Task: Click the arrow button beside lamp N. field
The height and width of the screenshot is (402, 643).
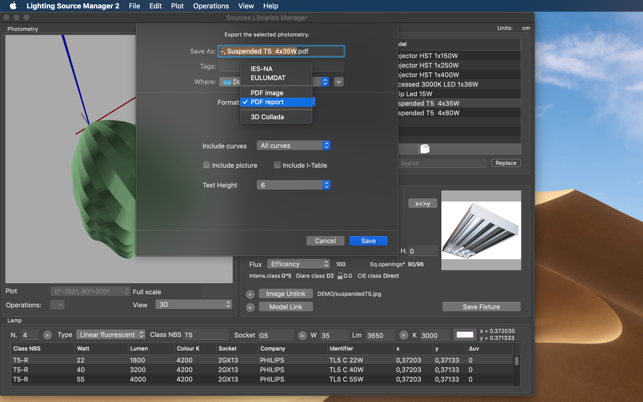Action: [48, 335]
